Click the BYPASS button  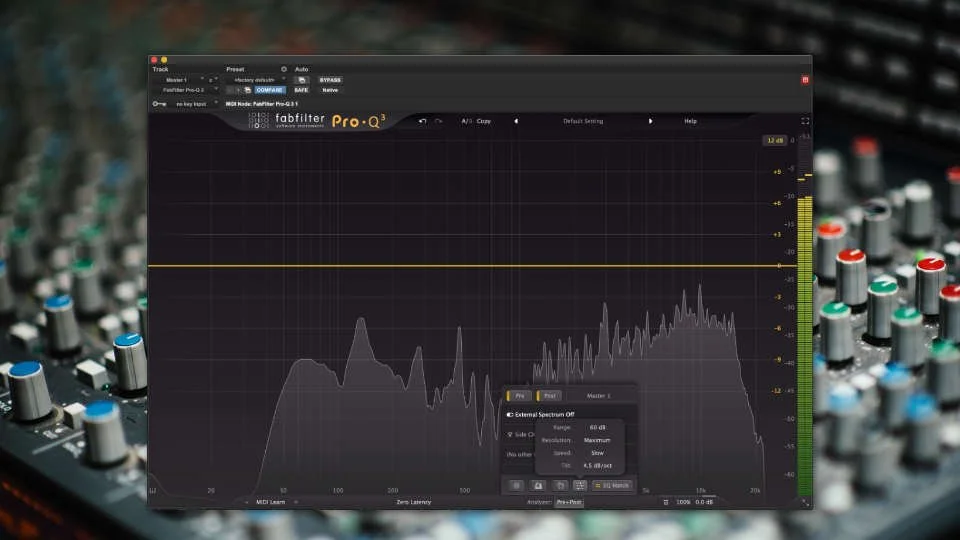(x=330, y=80)
